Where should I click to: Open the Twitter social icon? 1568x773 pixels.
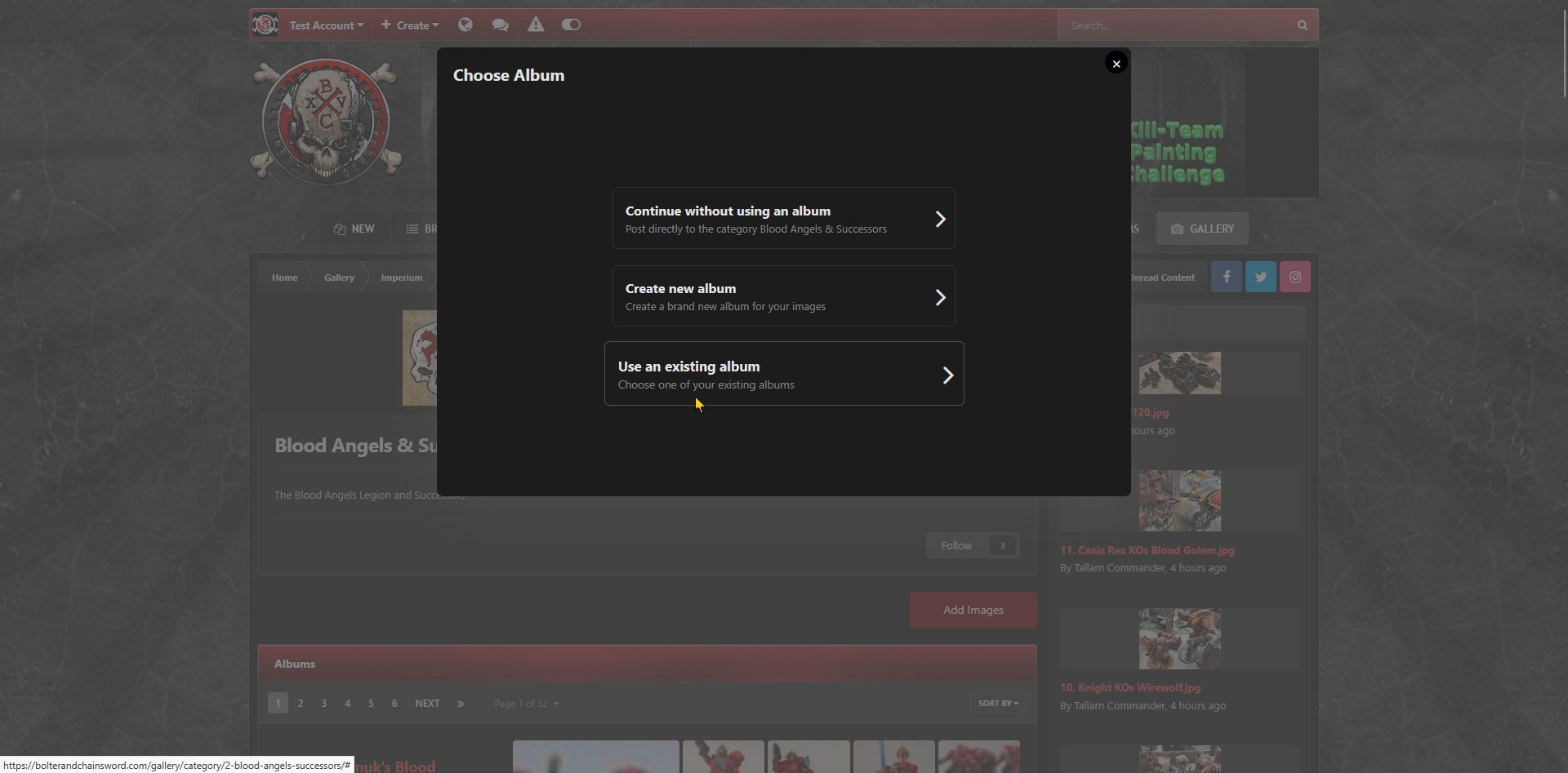(1261, 278)
